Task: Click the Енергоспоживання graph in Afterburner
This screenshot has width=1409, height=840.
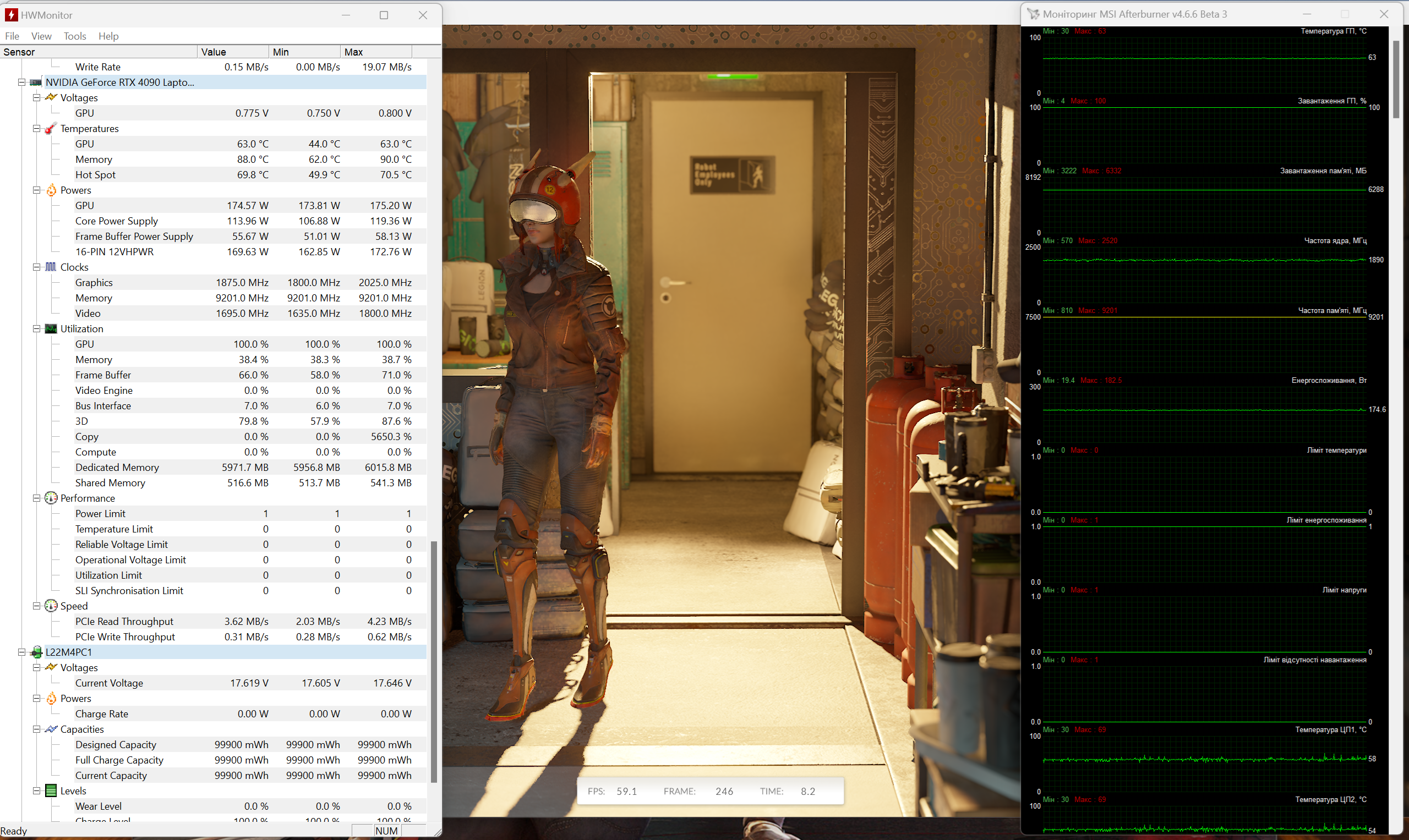Action: [1205, 414]
